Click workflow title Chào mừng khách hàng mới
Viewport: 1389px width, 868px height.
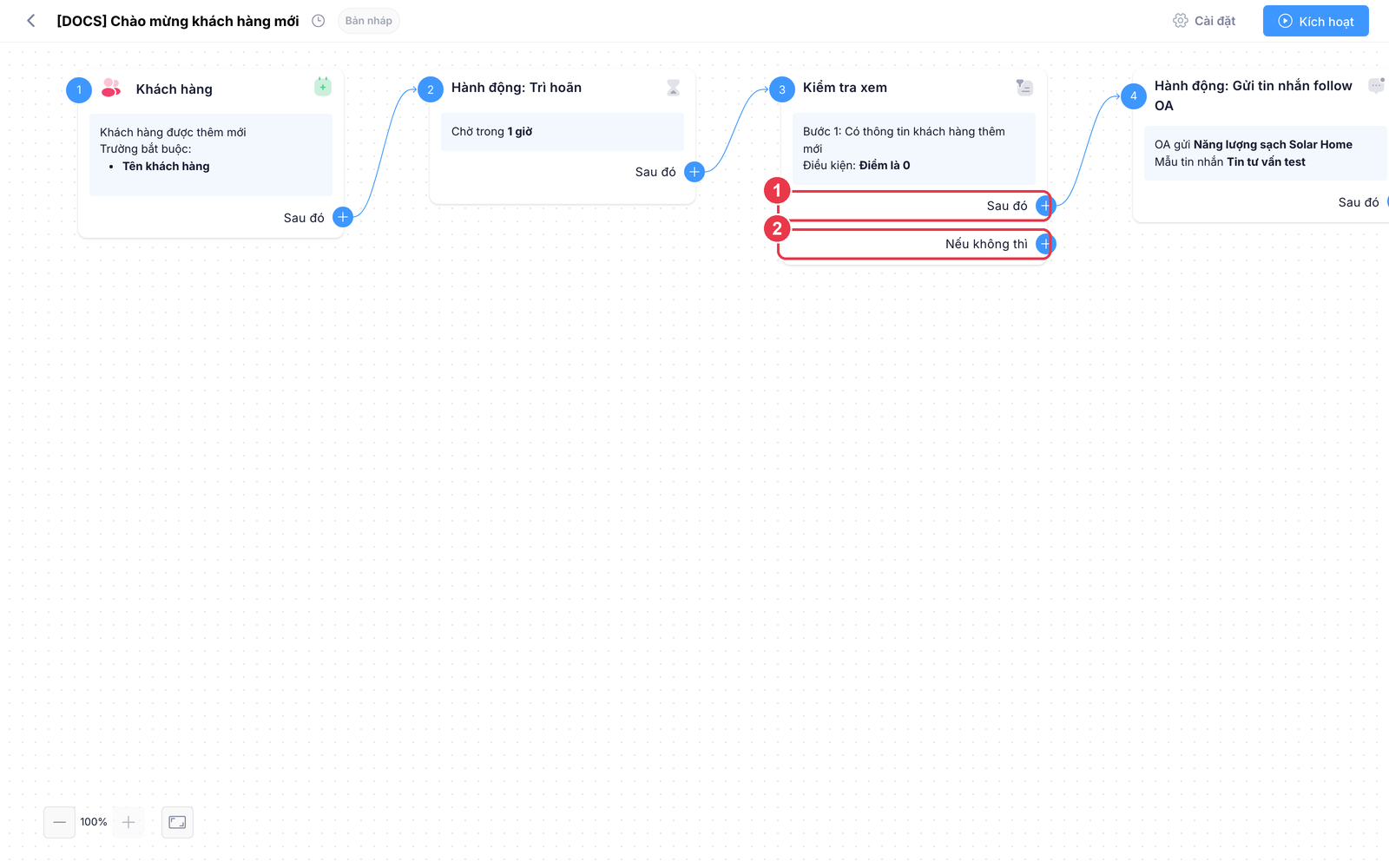pyautogui.click(x=178, y=21)
